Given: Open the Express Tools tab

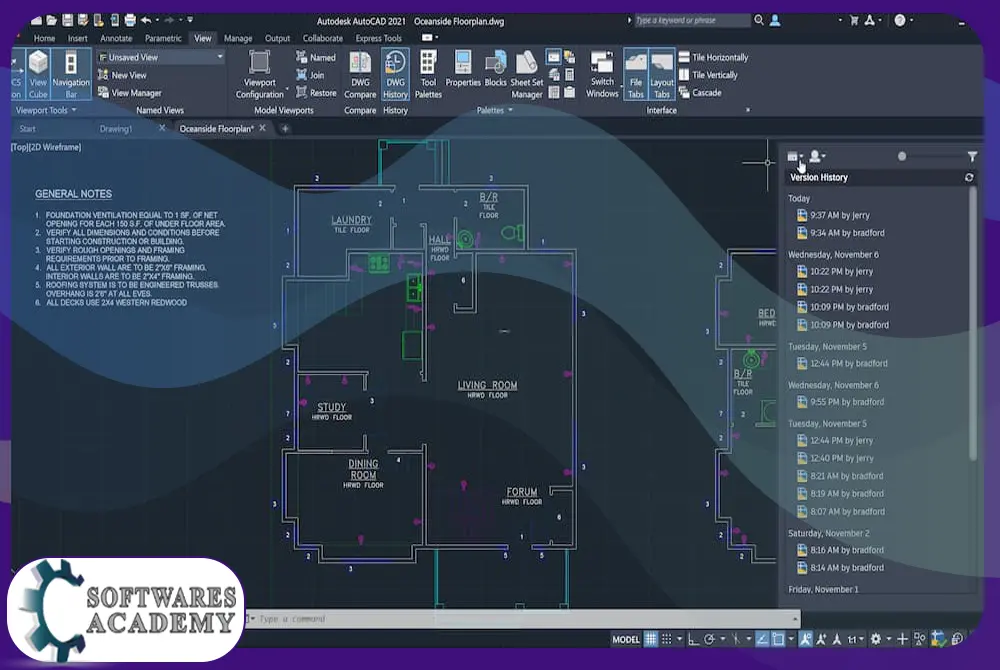Looking at the screenshot, I should (379, 38).
